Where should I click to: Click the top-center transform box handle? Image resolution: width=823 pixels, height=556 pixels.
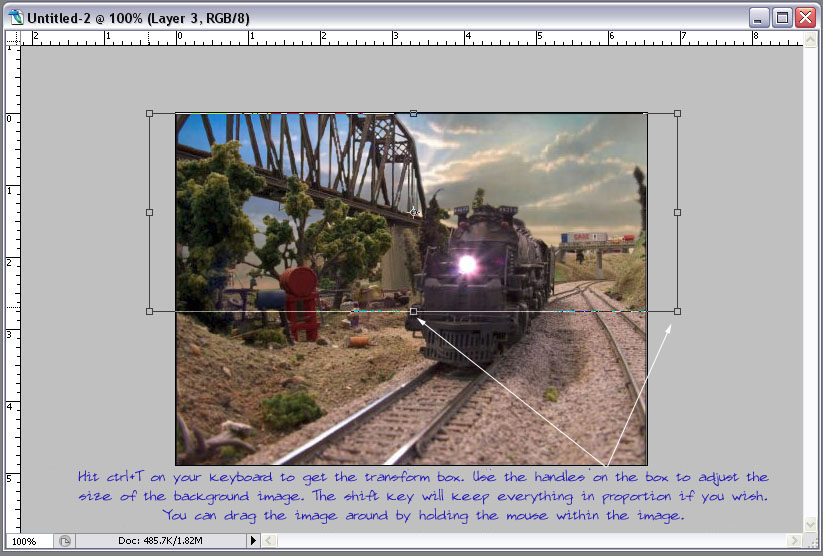[414, 113]
